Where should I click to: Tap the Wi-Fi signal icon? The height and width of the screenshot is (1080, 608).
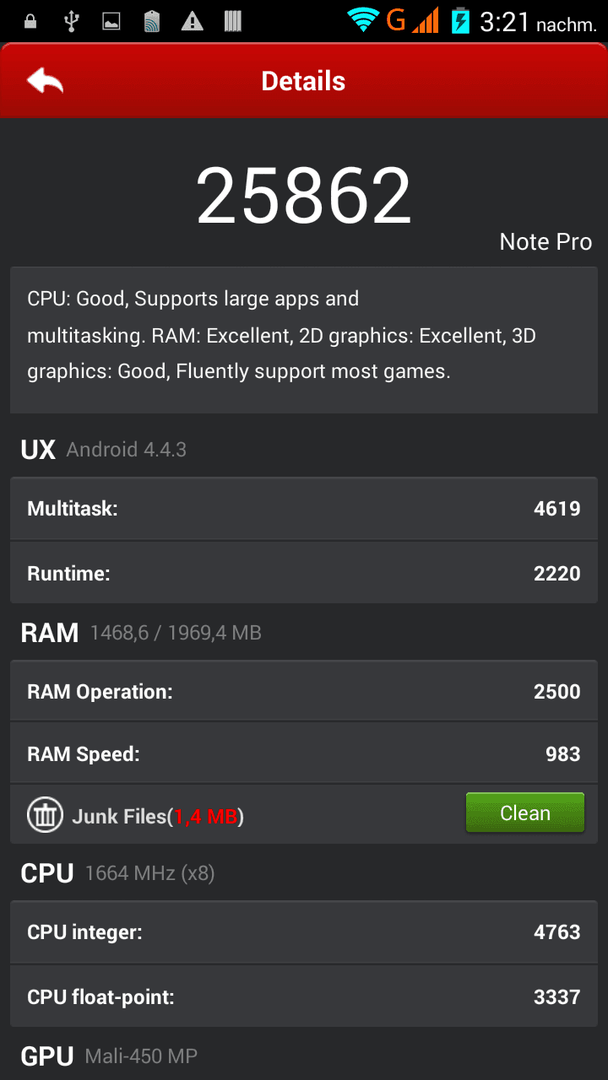(362, 21)
